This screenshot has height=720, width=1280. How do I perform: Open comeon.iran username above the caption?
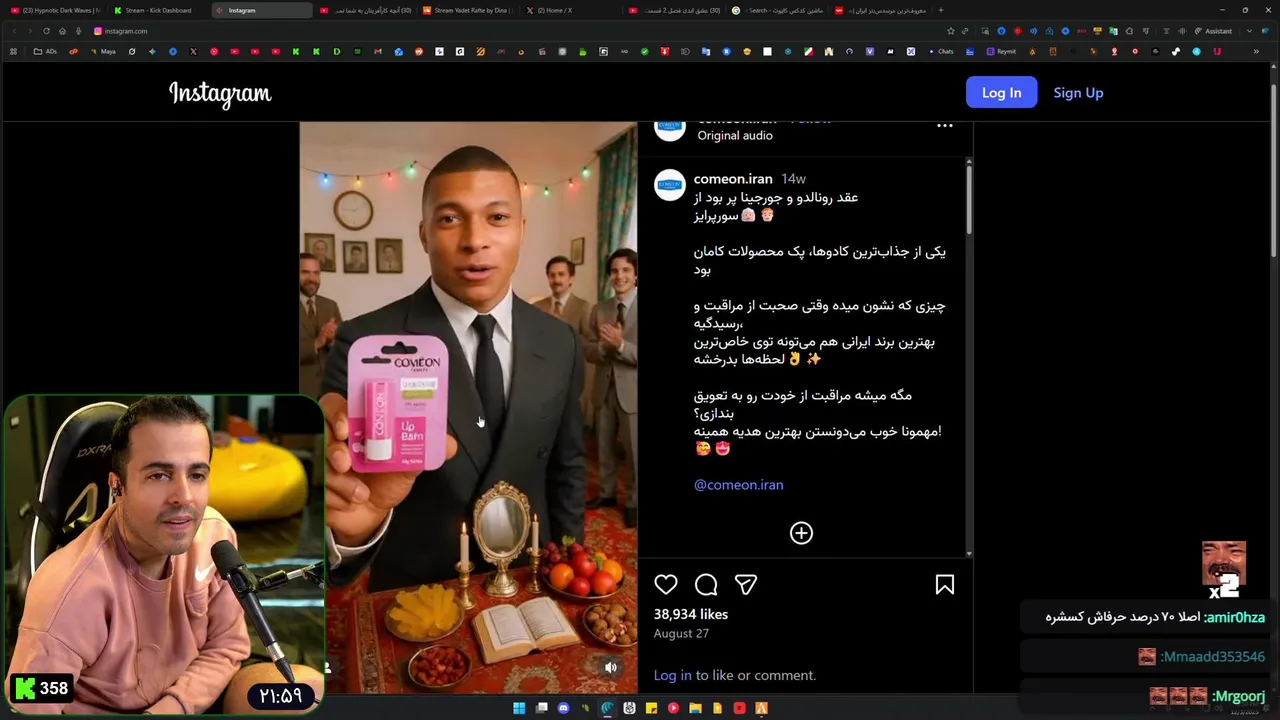(733, 179)
